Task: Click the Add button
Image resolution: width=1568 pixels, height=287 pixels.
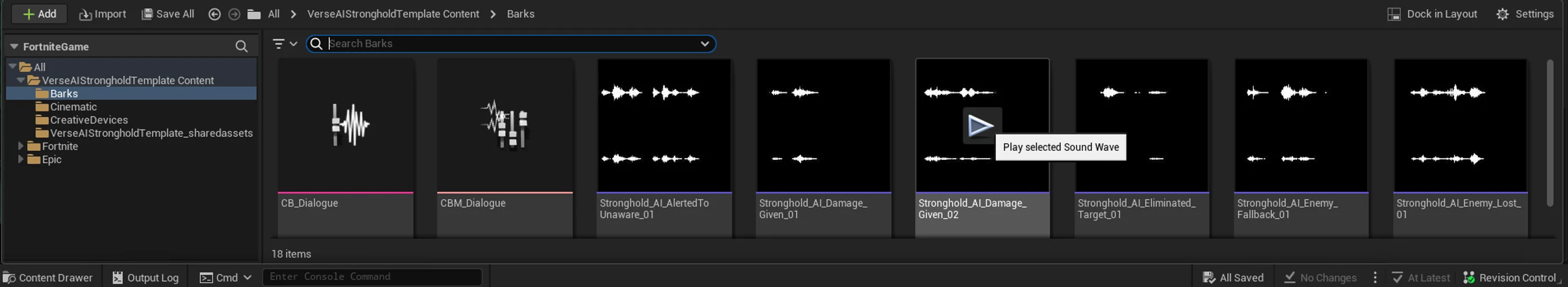Action: (x=40, y=14)
